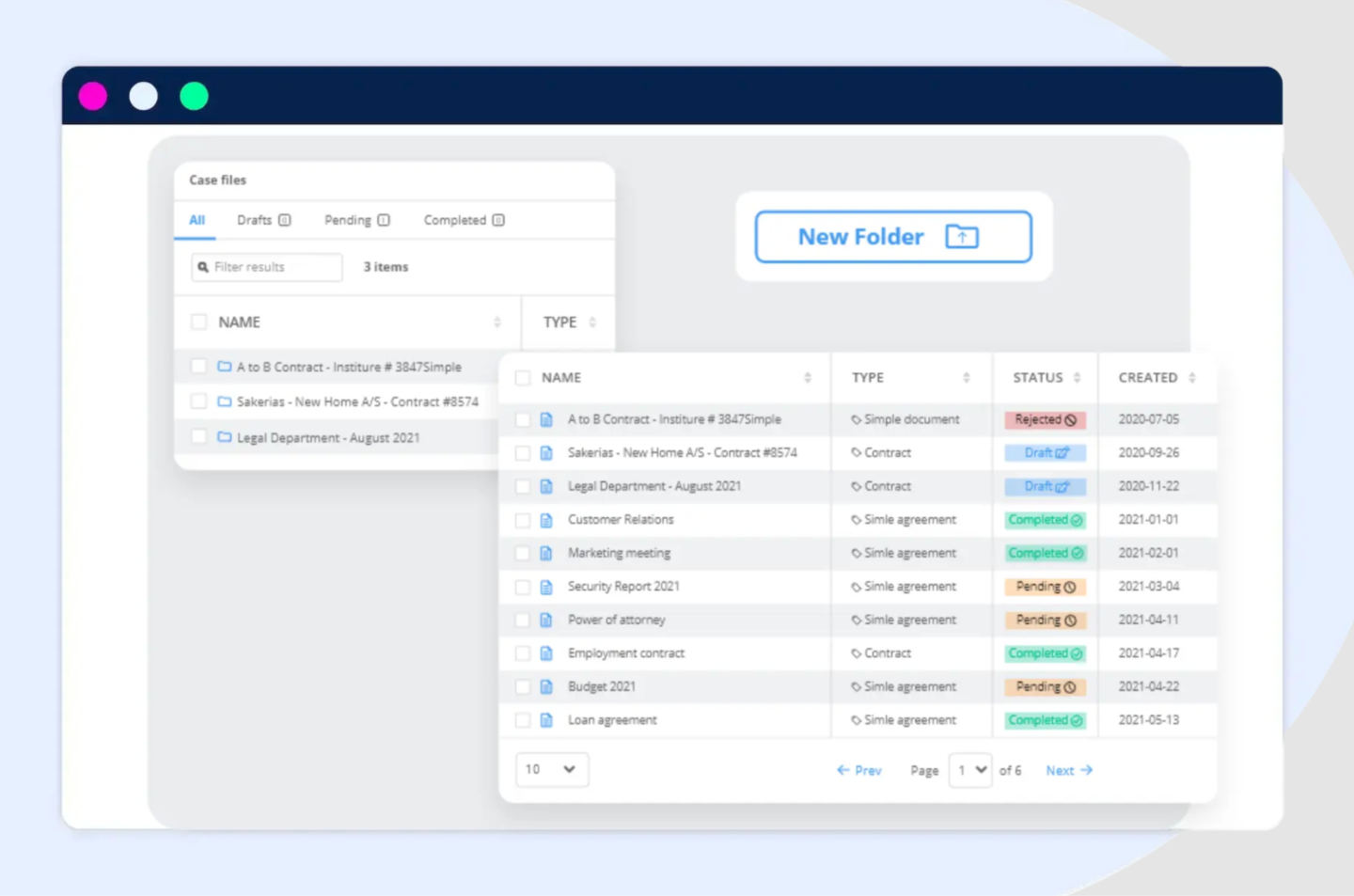Sort Case files by NAME column
This screenshot has height=896, width=1354.
point(497,322)
